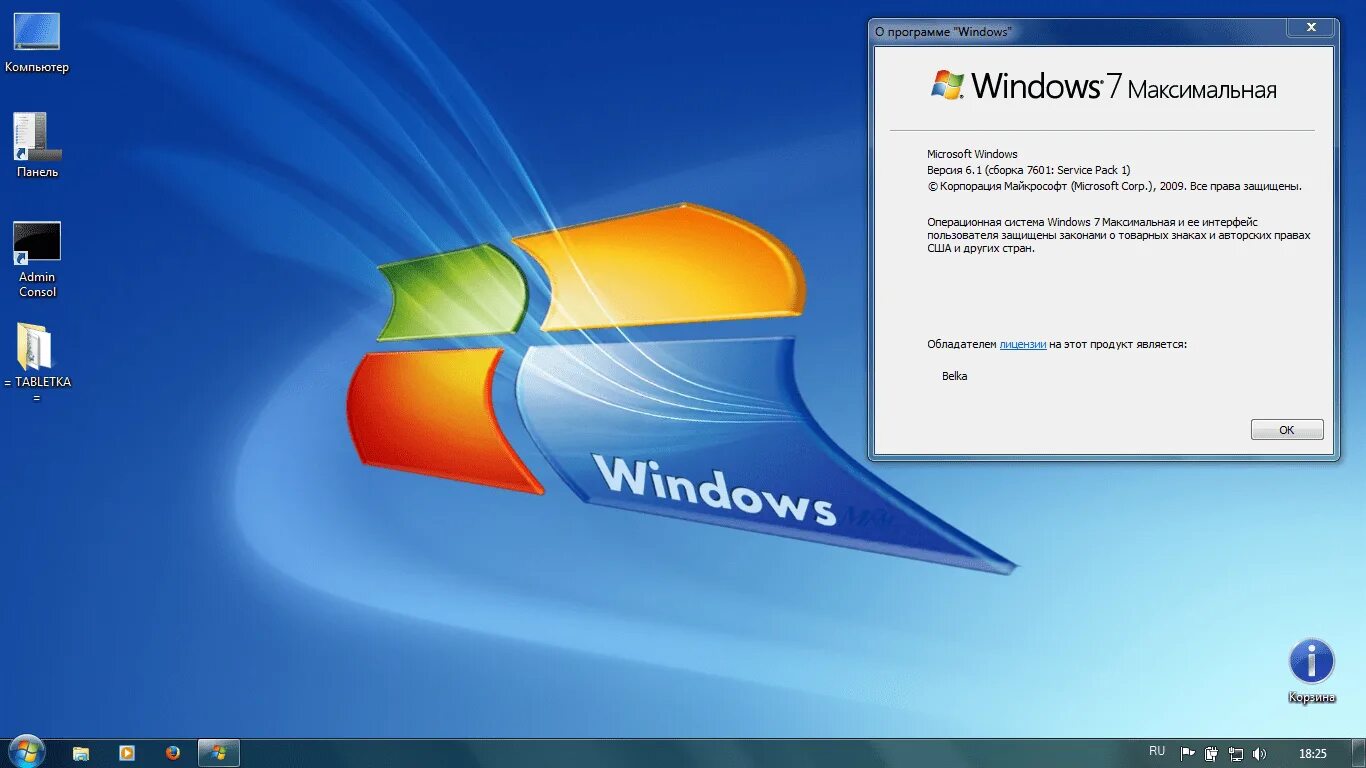
Task: Open the network tray icon
Action: tap(1236, 753)
